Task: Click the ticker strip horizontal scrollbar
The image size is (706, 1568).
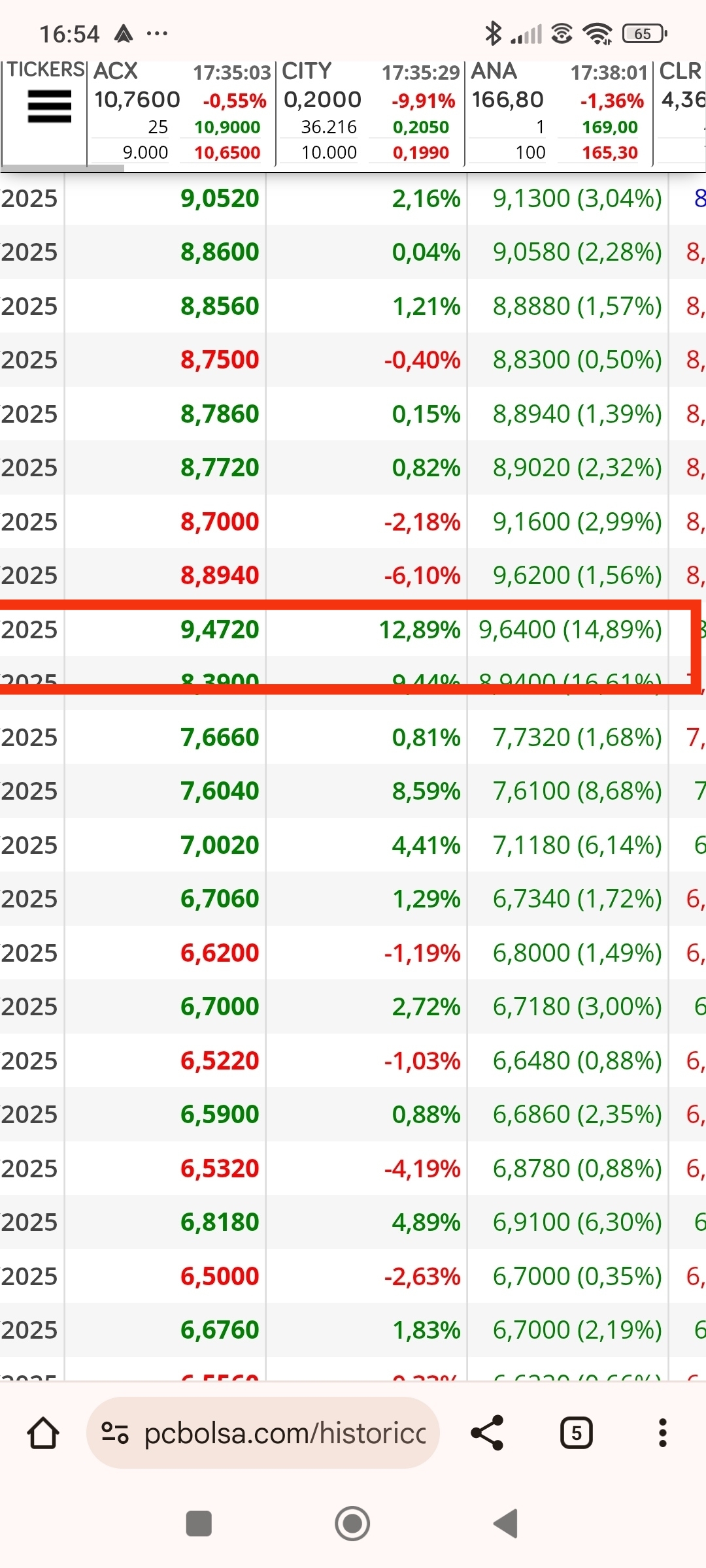Action: [62, 168]
